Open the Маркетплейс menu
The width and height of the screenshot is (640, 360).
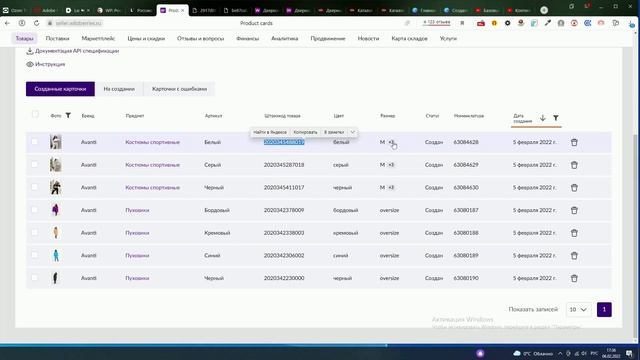[x=98, y=38]
